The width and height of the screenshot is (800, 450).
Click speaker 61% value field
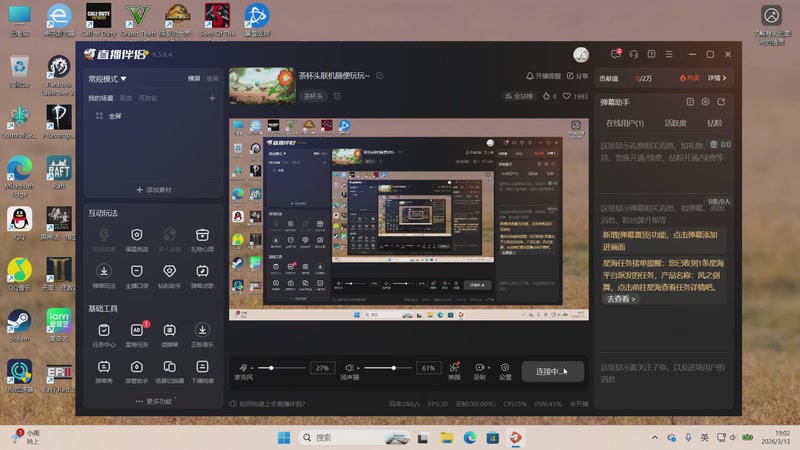429,368
